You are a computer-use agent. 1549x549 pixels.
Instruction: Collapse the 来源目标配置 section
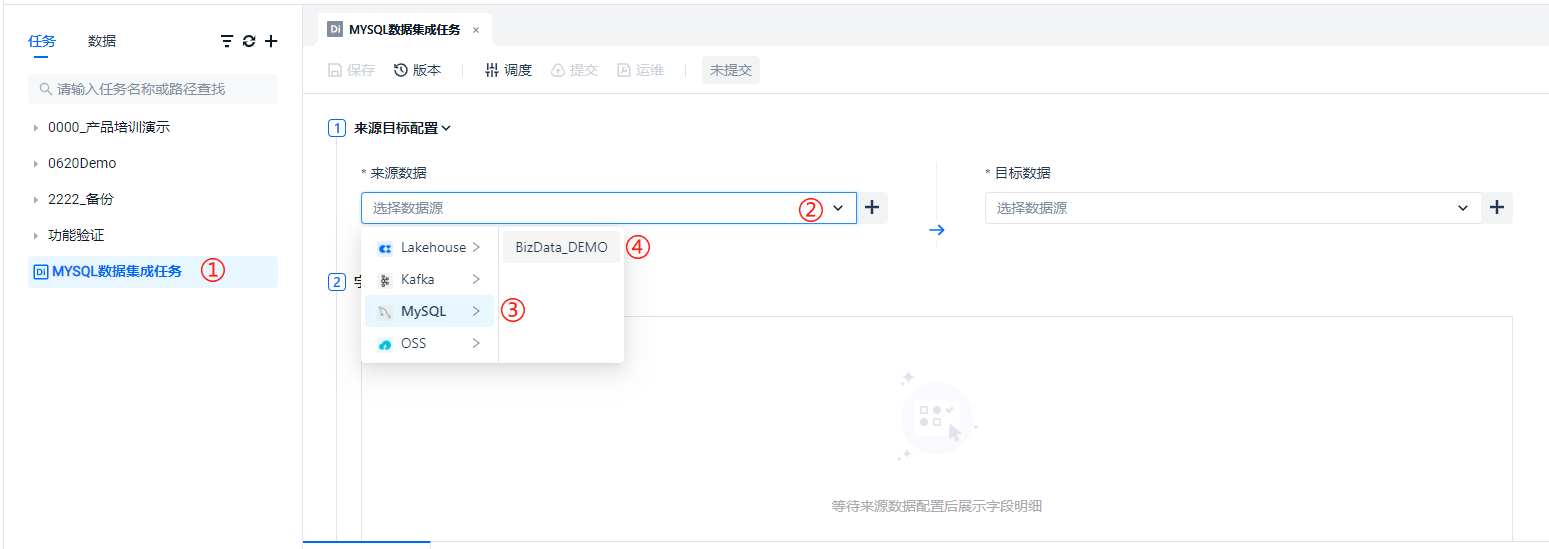(x=446, y=128)
